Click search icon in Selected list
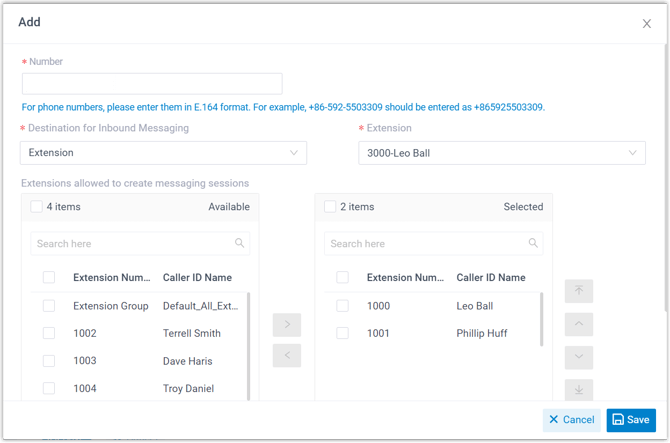The height and width of the screenshot is (443, 670). 534,243
